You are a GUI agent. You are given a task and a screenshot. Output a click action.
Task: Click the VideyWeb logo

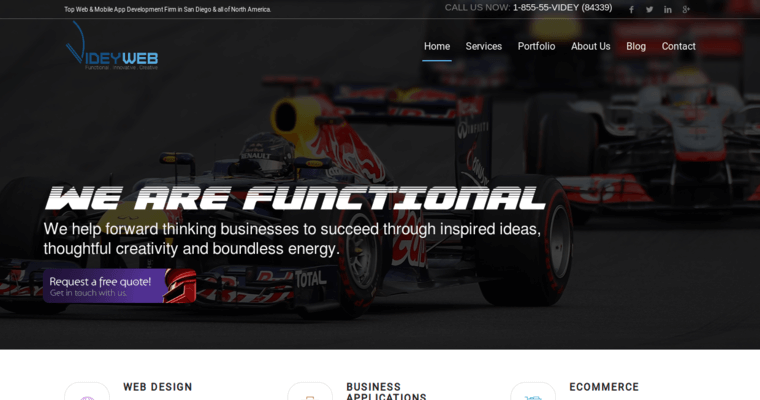click(112, 46)
